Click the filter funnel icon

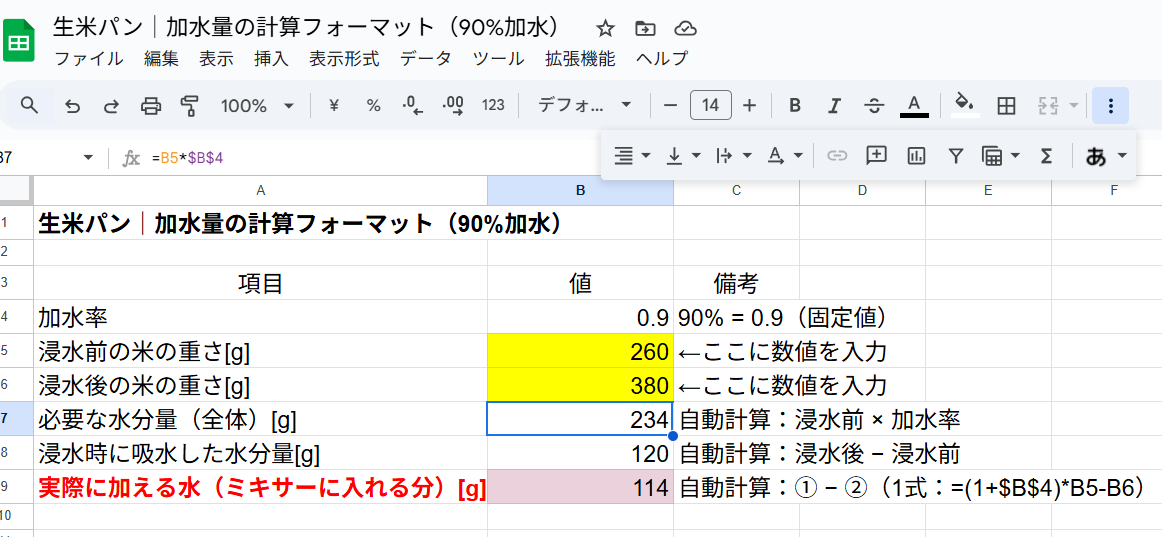955,155
